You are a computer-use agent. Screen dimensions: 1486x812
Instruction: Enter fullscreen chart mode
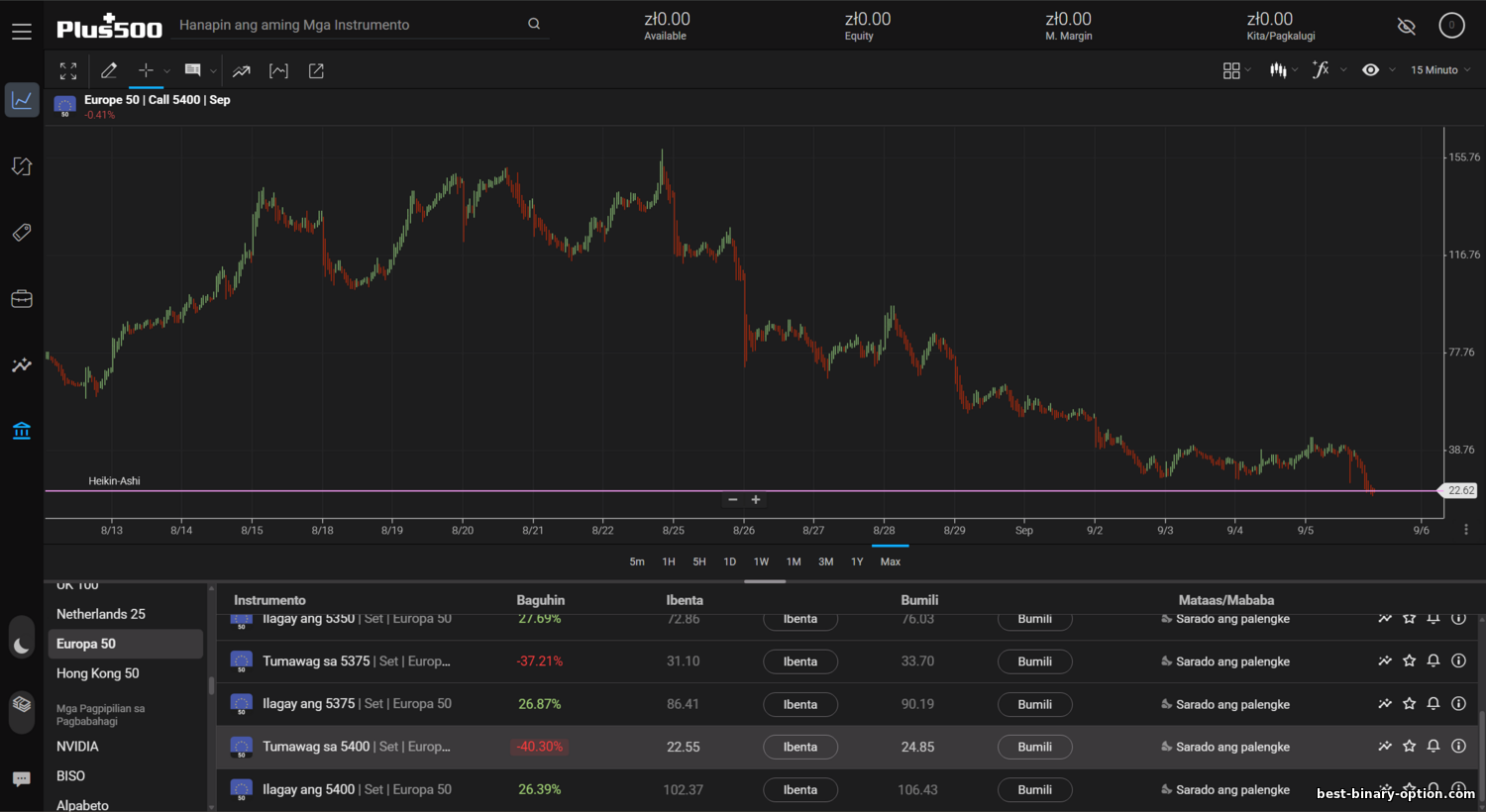pos(68,71)
